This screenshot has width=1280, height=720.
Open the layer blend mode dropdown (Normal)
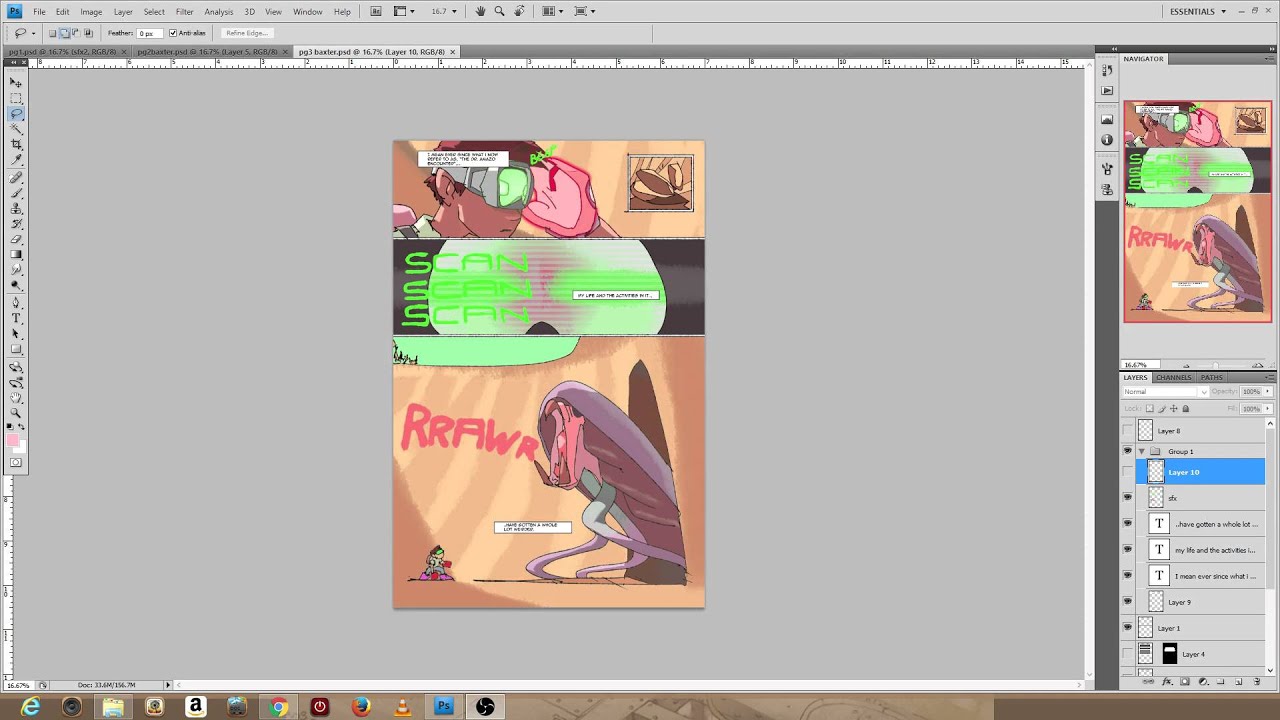[1165, 391]
